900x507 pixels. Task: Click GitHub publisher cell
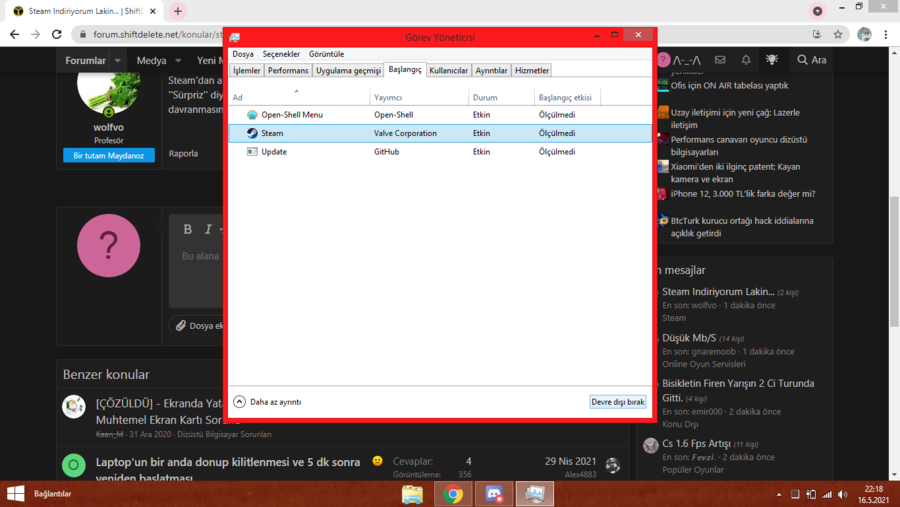pyautogui.click(x=387, y=152)
